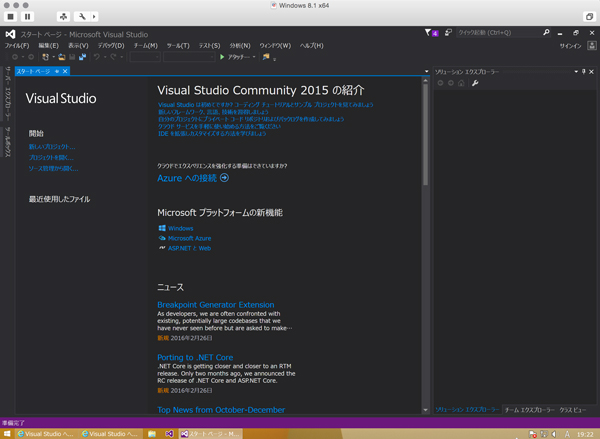Viewport: 600px width, 439px height.
Task: Click the プロジェクトを開く... link
Action: 51,157
